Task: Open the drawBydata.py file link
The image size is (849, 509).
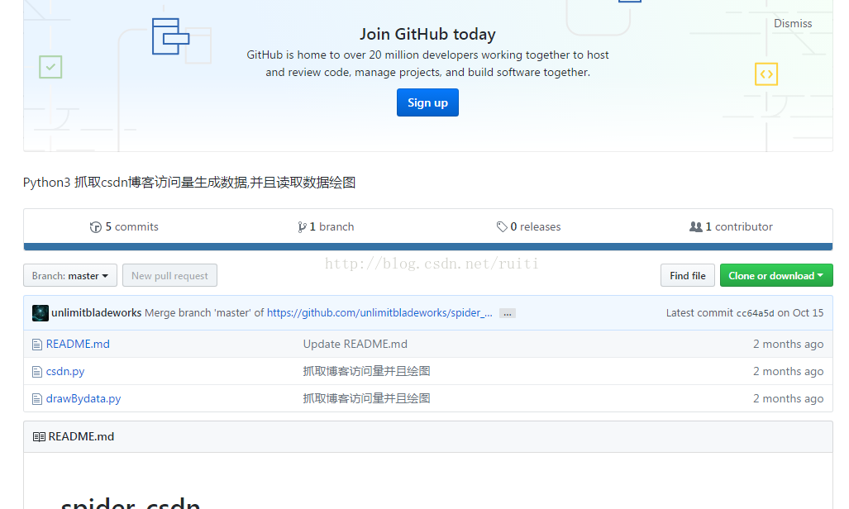Action: pyautogui.click(x=83, y=398)
